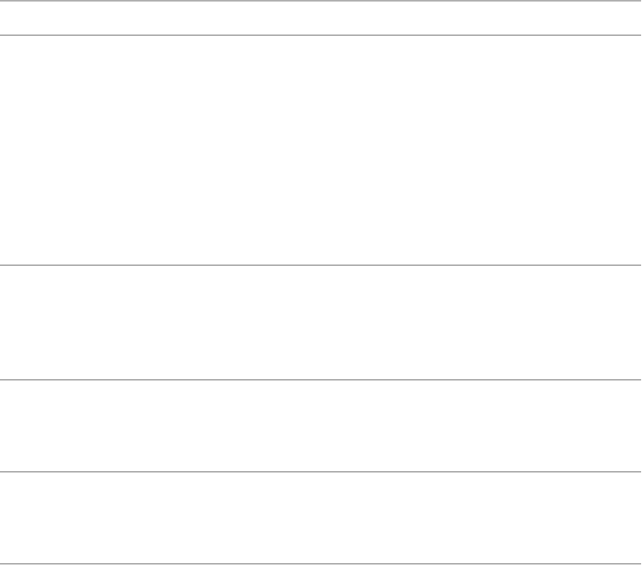This screenshot has width=642, height=565.
Task: Click the tallest empty table row
Action: [x=320, y=150]
